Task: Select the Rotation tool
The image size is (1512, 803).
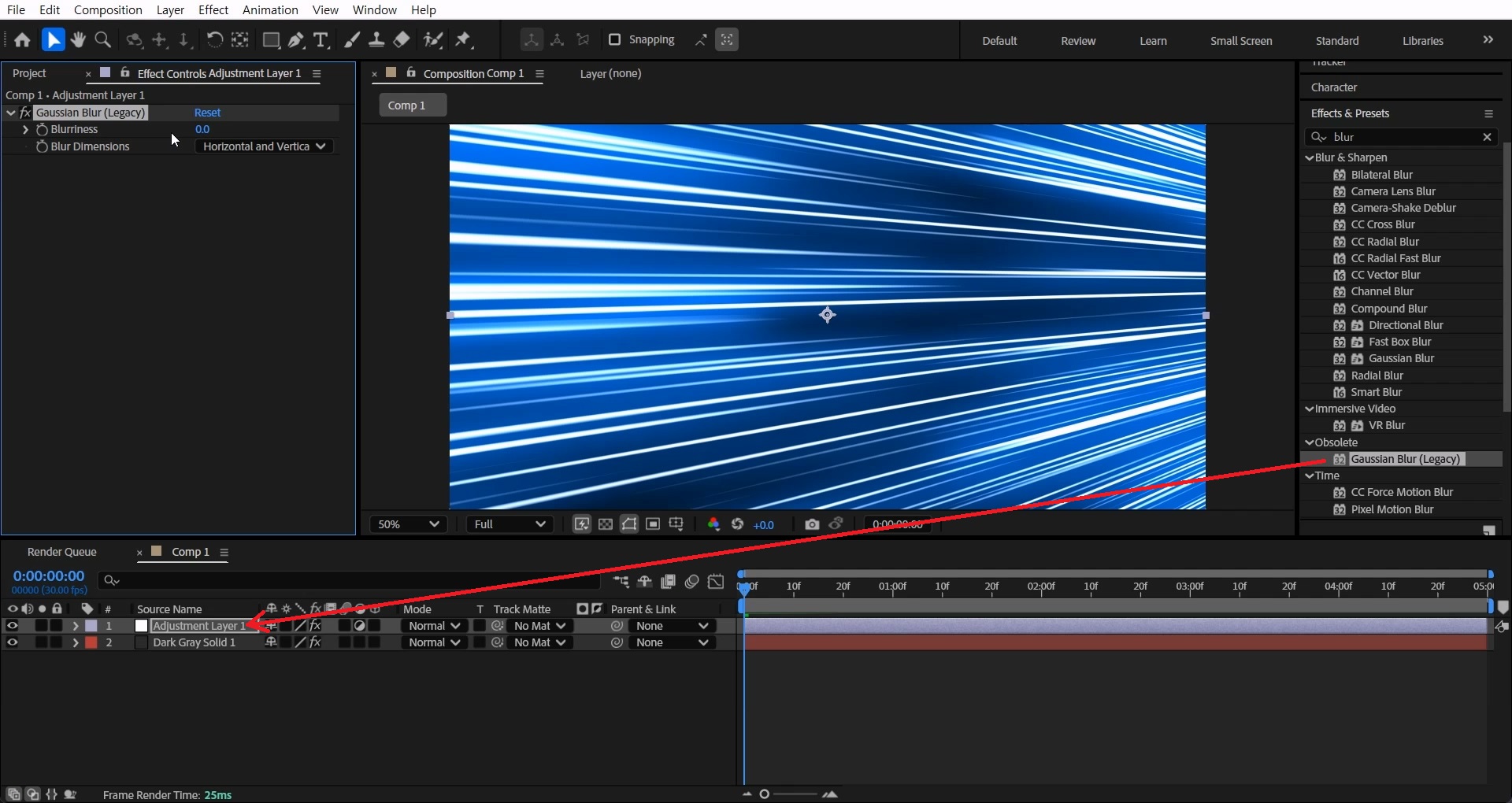Action: pyautogui.click(x=214, y=39)
